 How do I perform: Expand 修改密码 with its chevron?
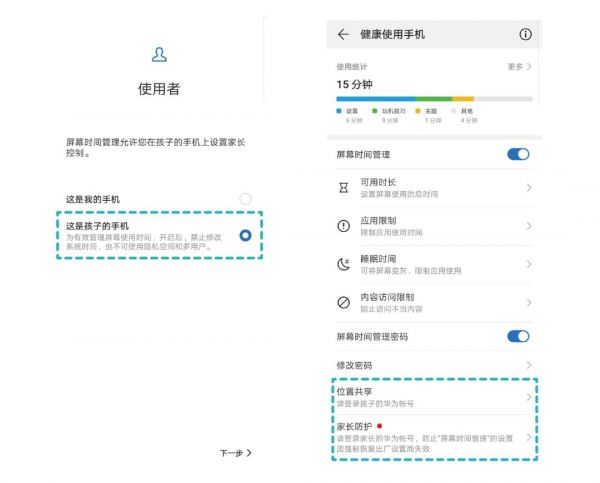pyautogui.click(x=528, y=366)
